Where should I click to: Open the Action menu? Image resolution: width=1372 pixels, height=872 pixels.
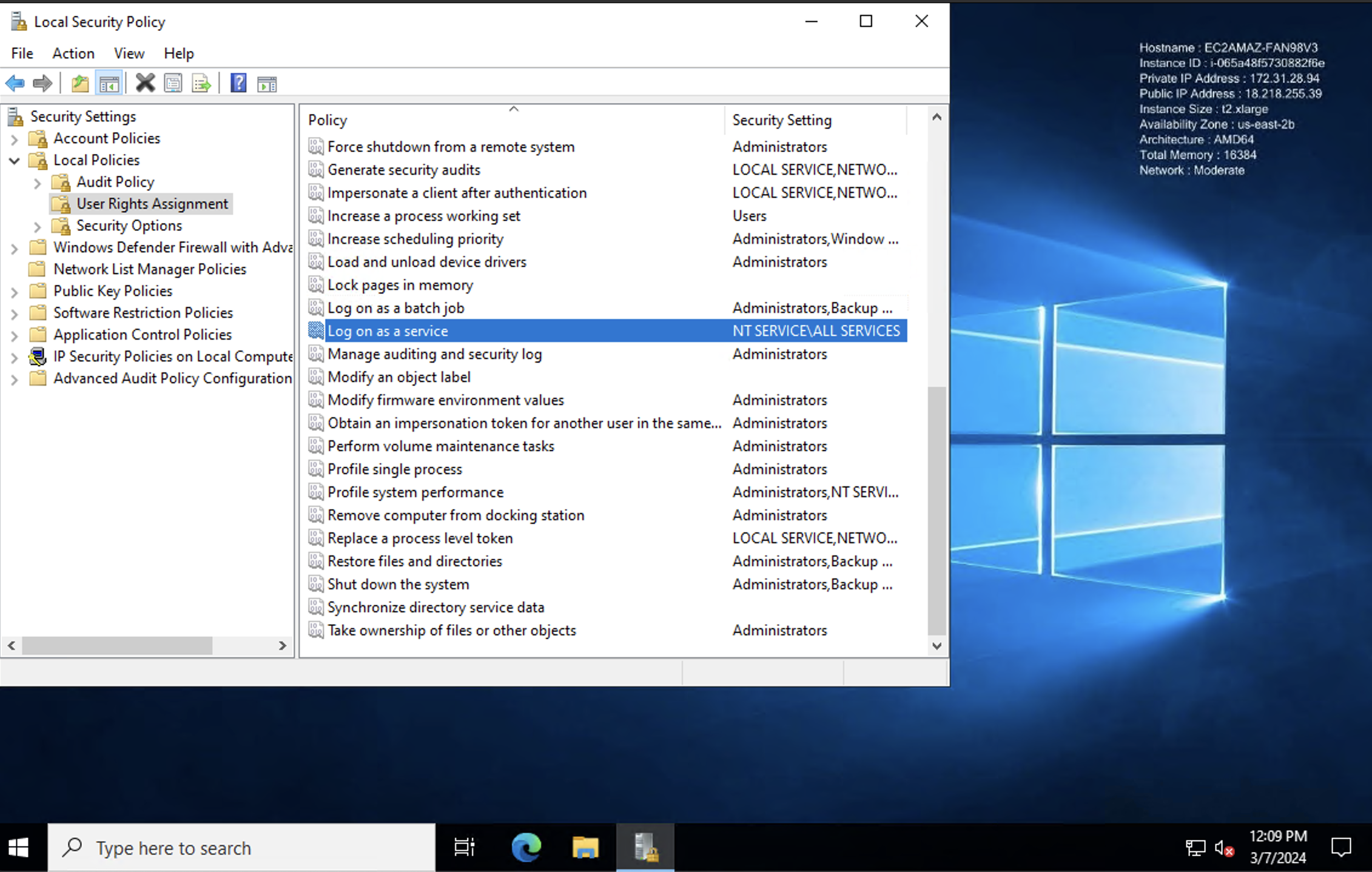73,53
